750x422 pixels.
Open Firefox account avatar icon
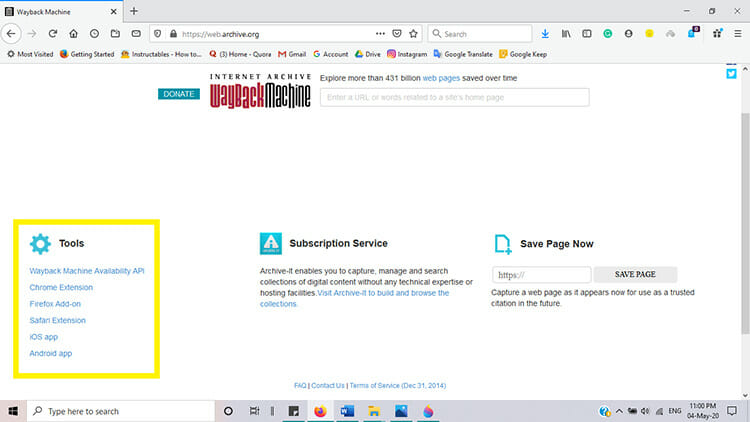[x=629, y=34]
